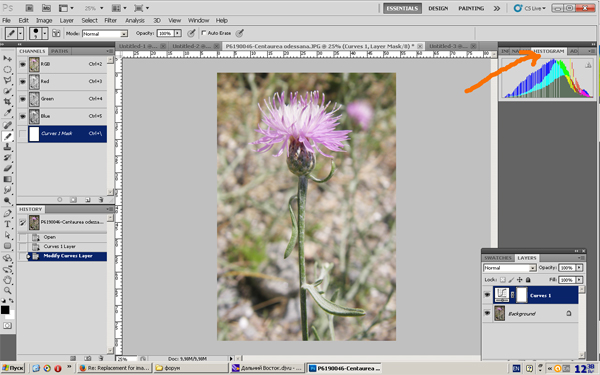
Task: Switch to the Painting workspace
Action: coord(471,8)
